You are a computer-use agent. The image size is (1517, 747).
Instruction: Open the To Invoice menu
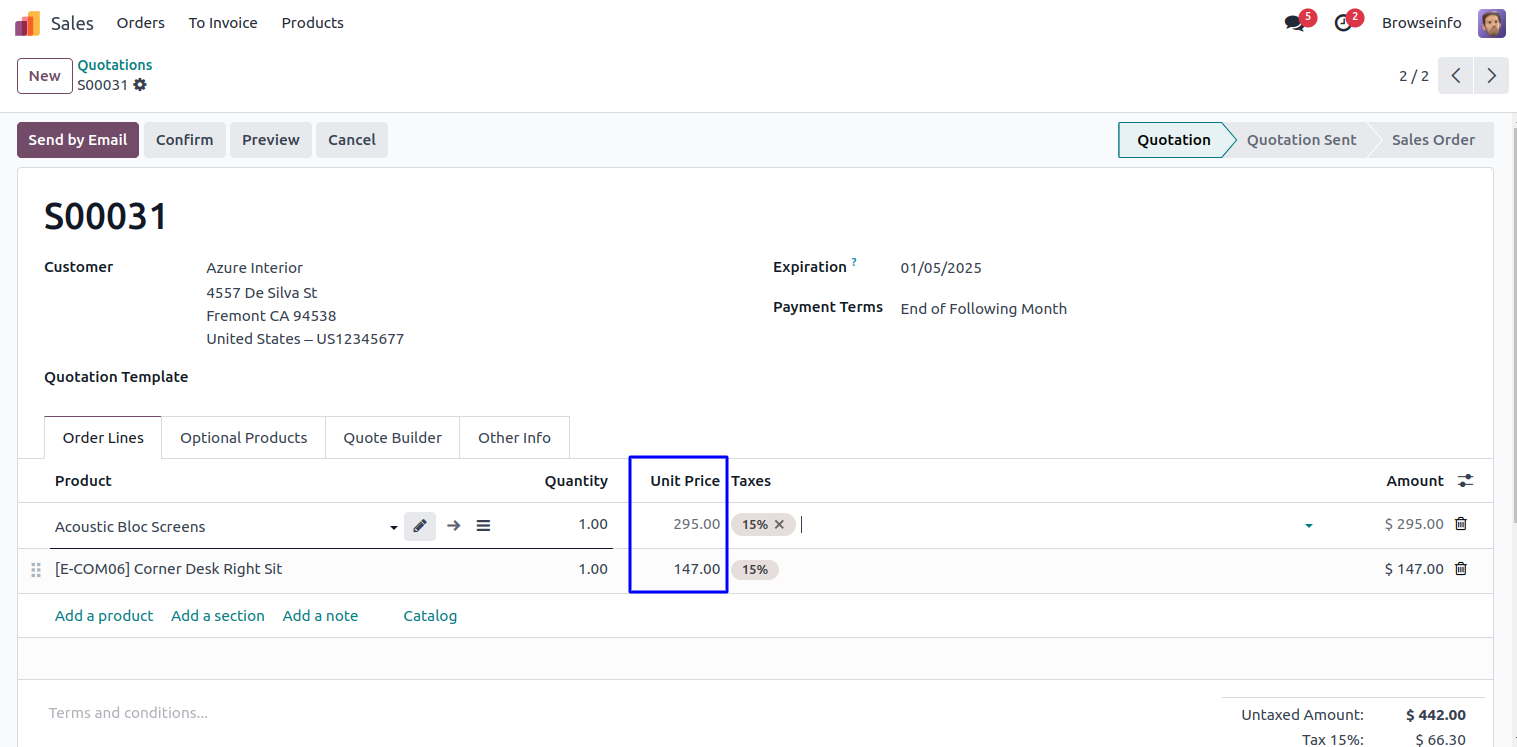coord(223,23)
